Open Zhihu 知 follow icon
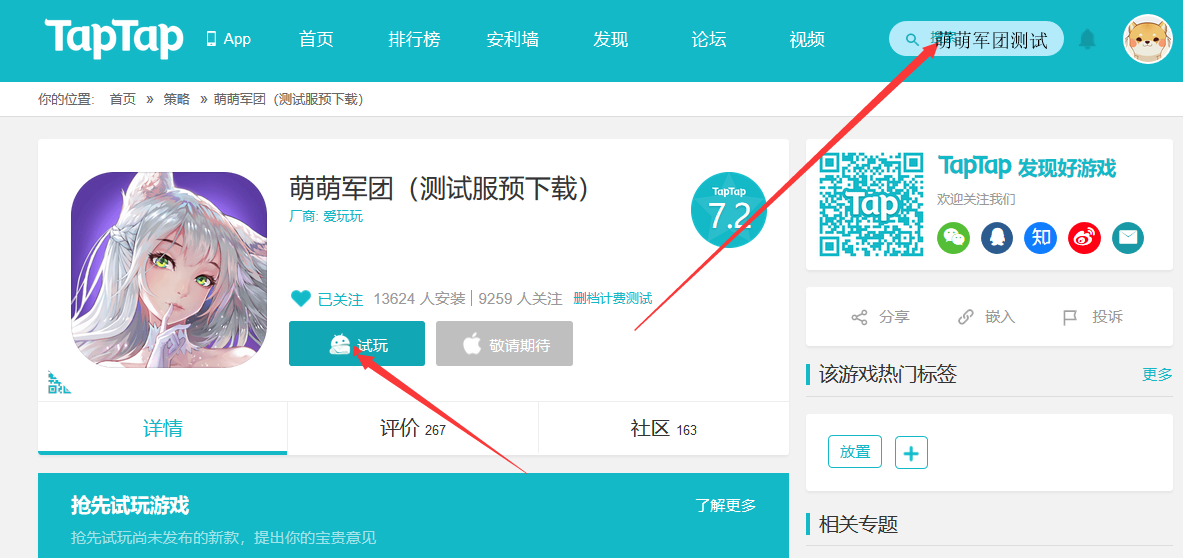This screenshot has height=558, width=1183. coord(1040,238)
